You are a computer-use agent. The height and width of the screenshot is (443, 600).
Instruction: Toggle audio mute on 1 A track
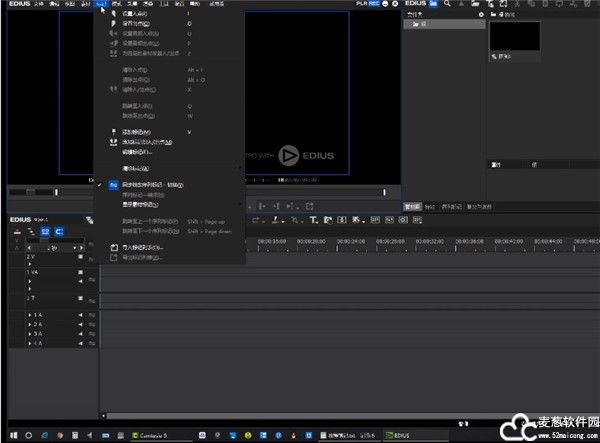[81, 314]
